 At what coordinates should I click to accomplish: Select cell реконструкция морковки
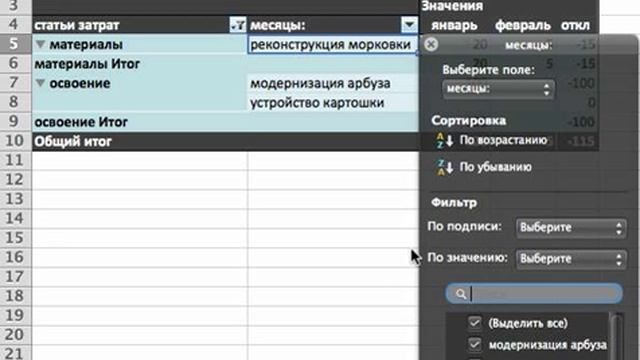click(x=333, y=44)
